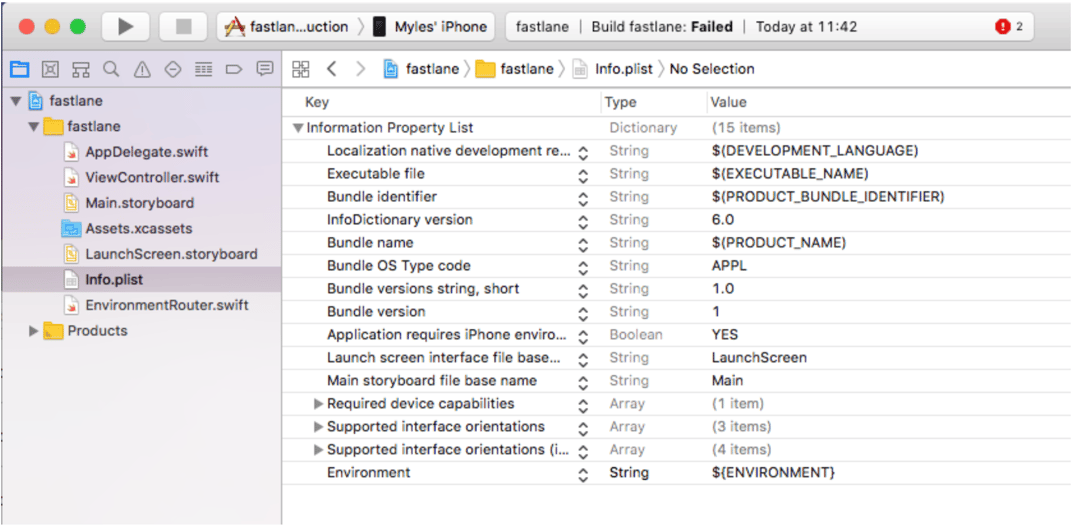Expand the Supported interface orientations array with 3 items
Image resolution: width=1073 pixels, height=529 pixels.
pyautogui.click(x=318, y=427)
